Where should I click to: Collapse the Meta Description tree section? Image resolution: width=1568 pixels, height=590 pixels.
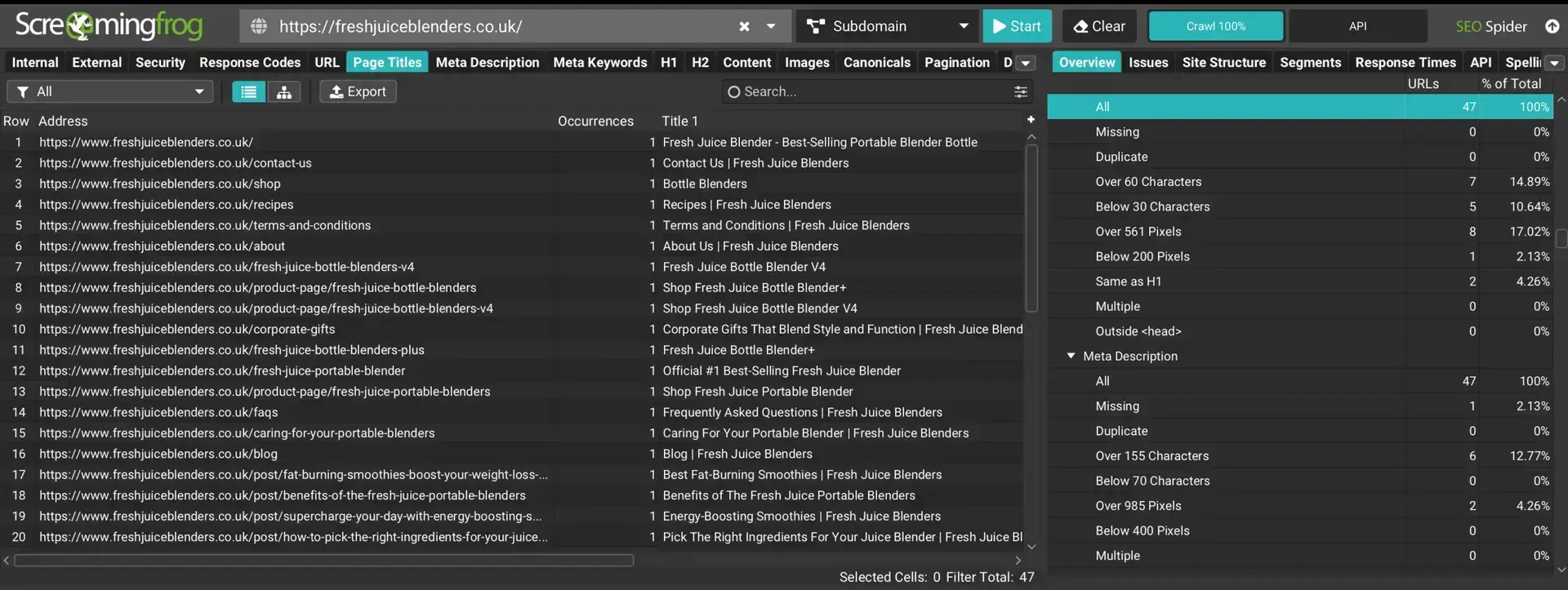(x=1071, y=356)
